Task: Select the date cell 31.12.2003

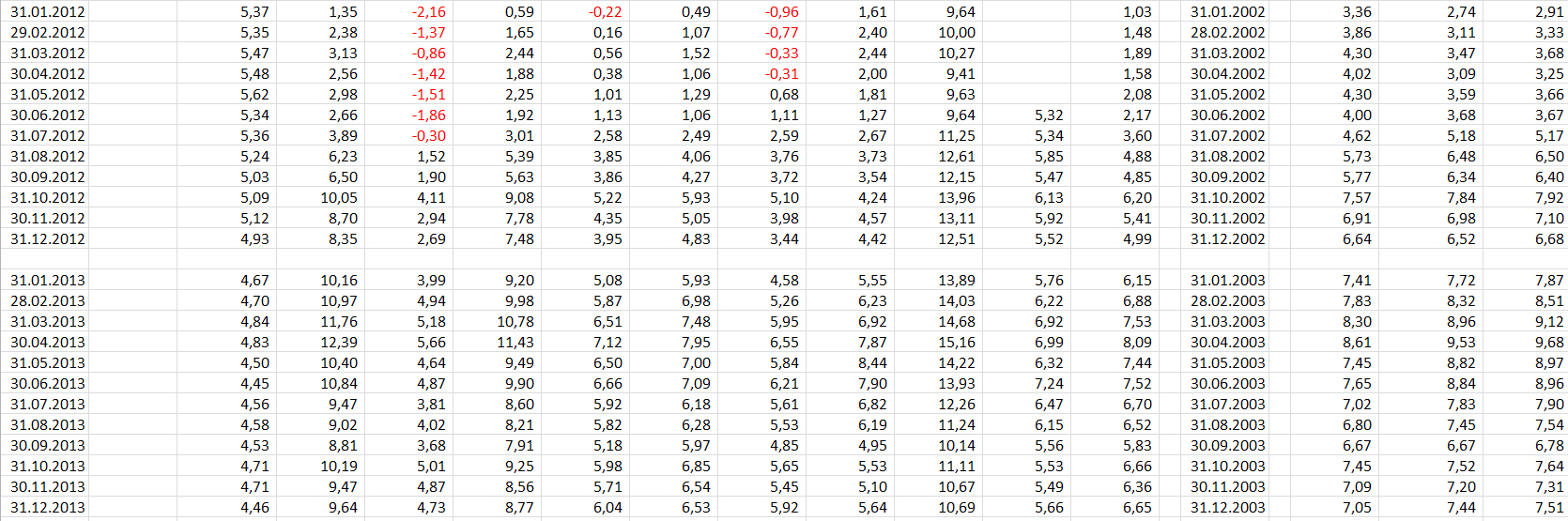Action: pos(1227,508)
